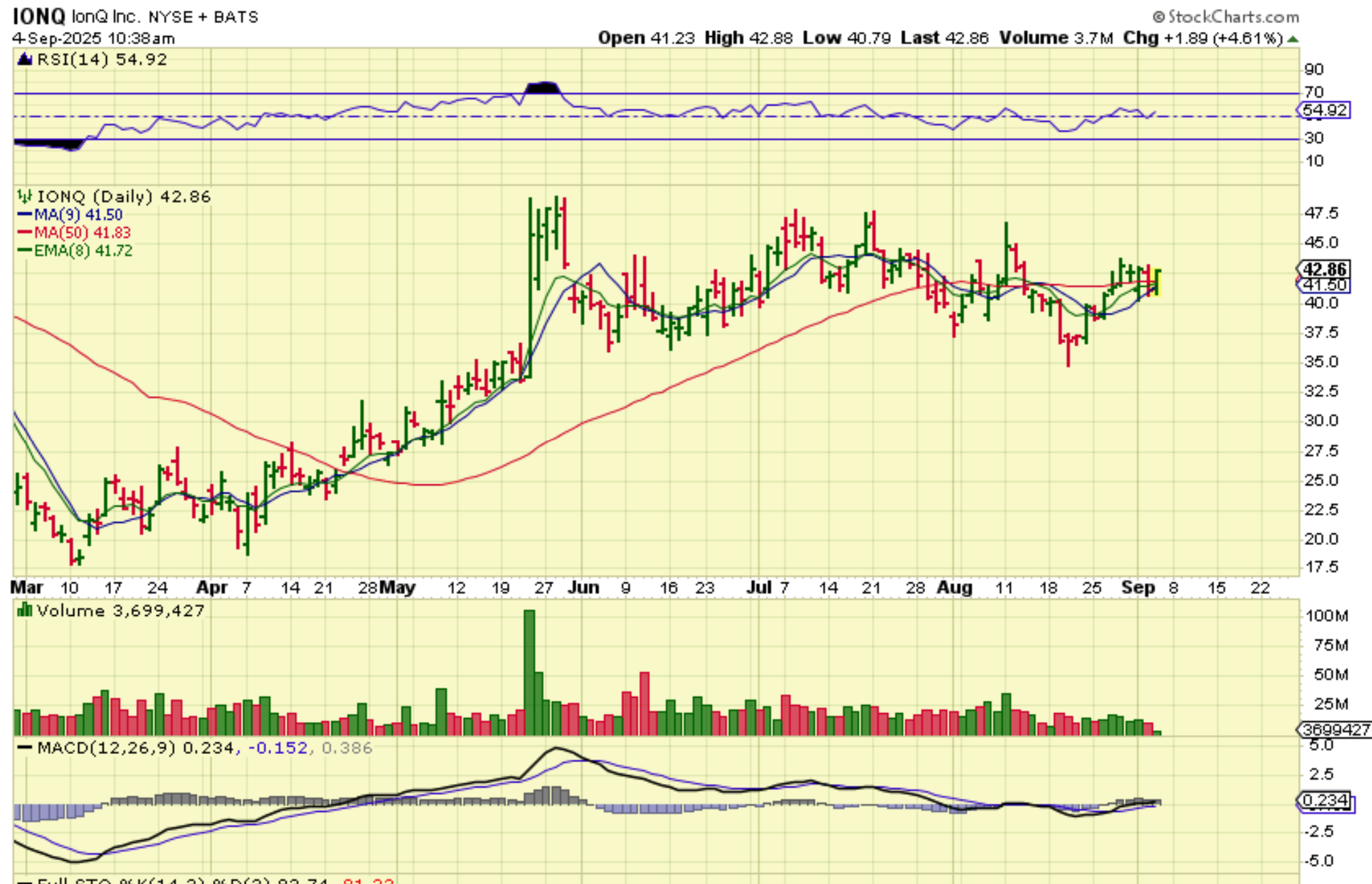Click the Volume histogram icon
The height and width of the screenshot is (884, 1372).
[24, 610]
